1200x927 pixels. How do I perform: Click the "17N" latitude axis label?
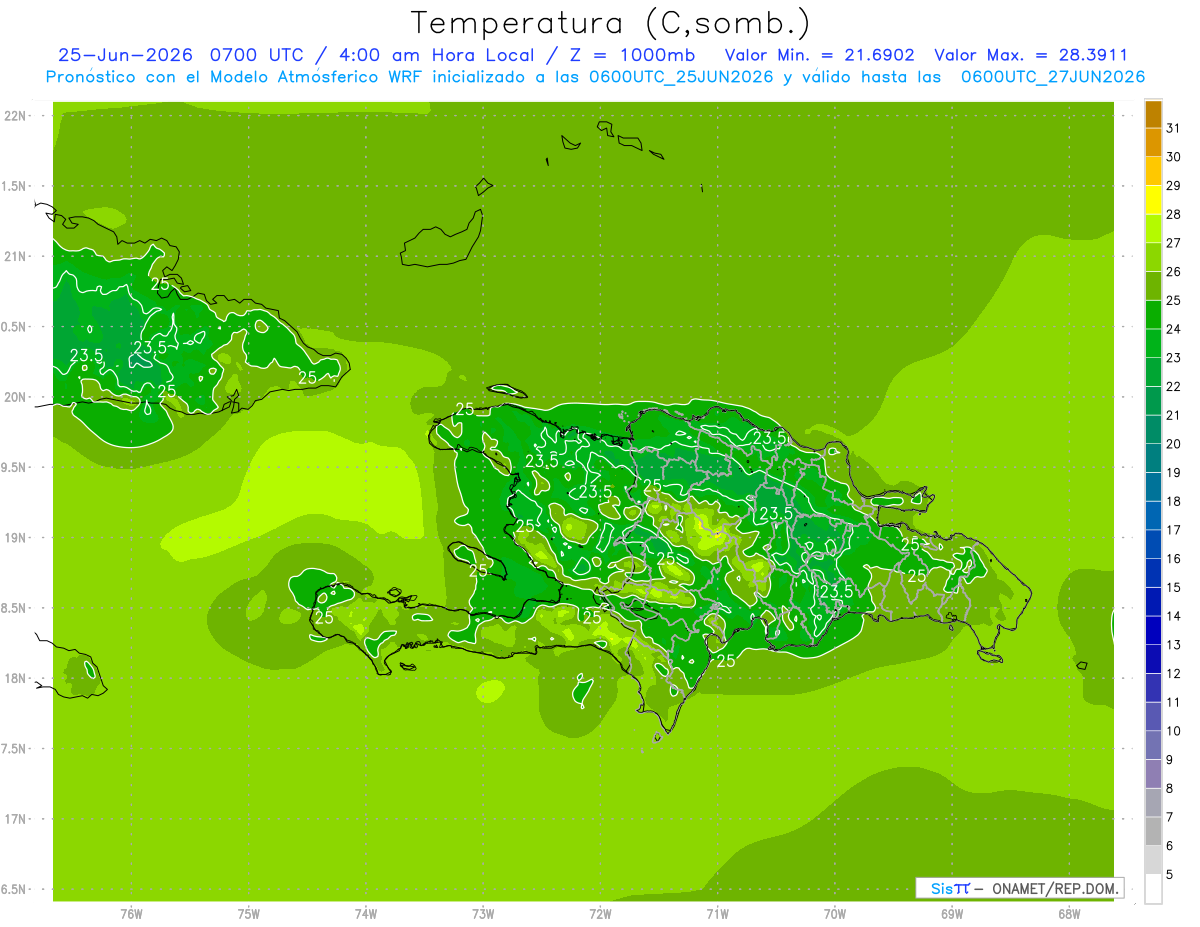[x=15, y=819]
